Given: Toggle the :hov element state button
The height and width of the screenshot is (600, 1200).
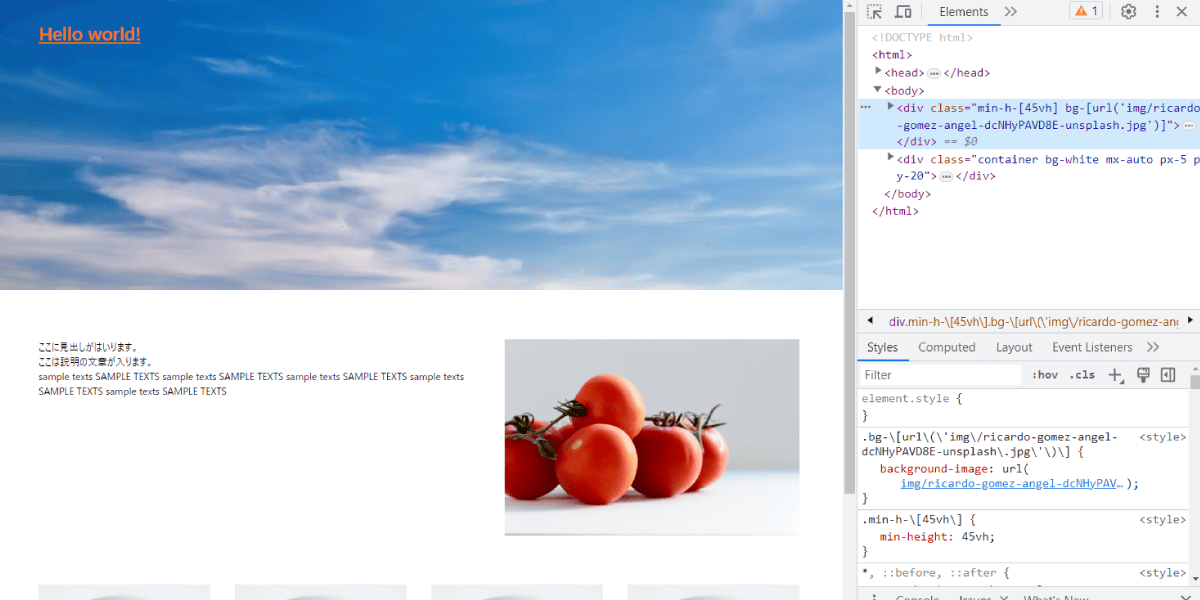Looking at the screenshot, I should (x=1045, y=375).
